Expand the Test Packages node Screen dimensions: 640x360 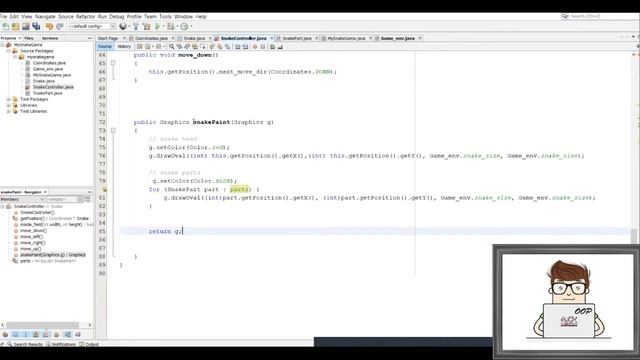pyautogui.click(x=9, y=99)
